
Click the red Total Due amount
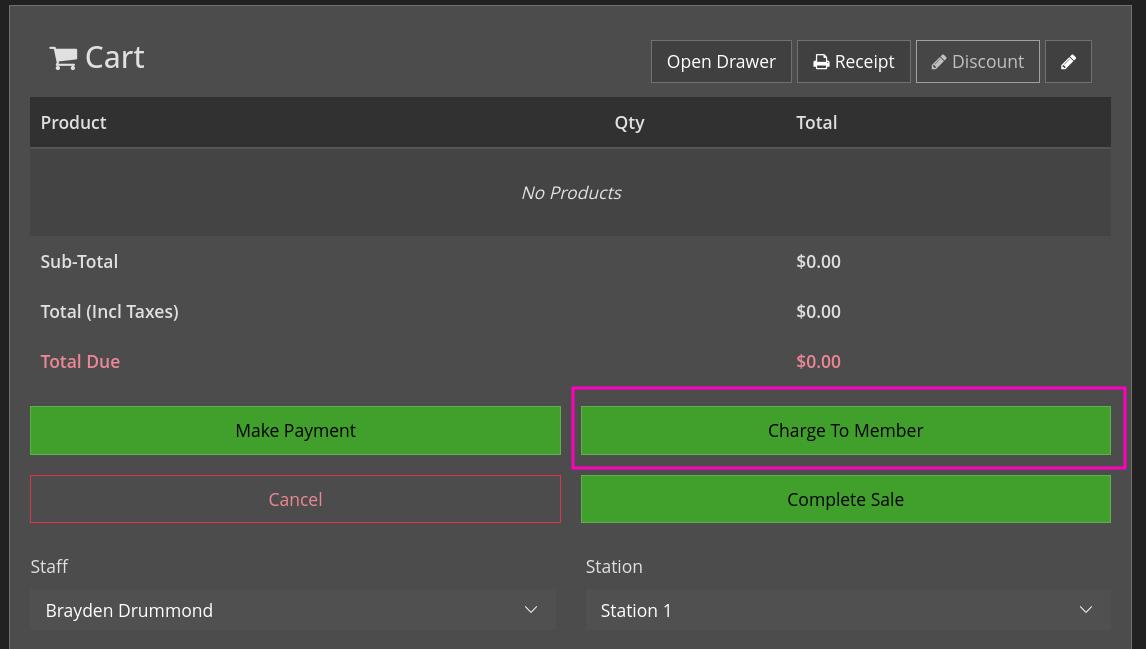(x=818, y=362)
